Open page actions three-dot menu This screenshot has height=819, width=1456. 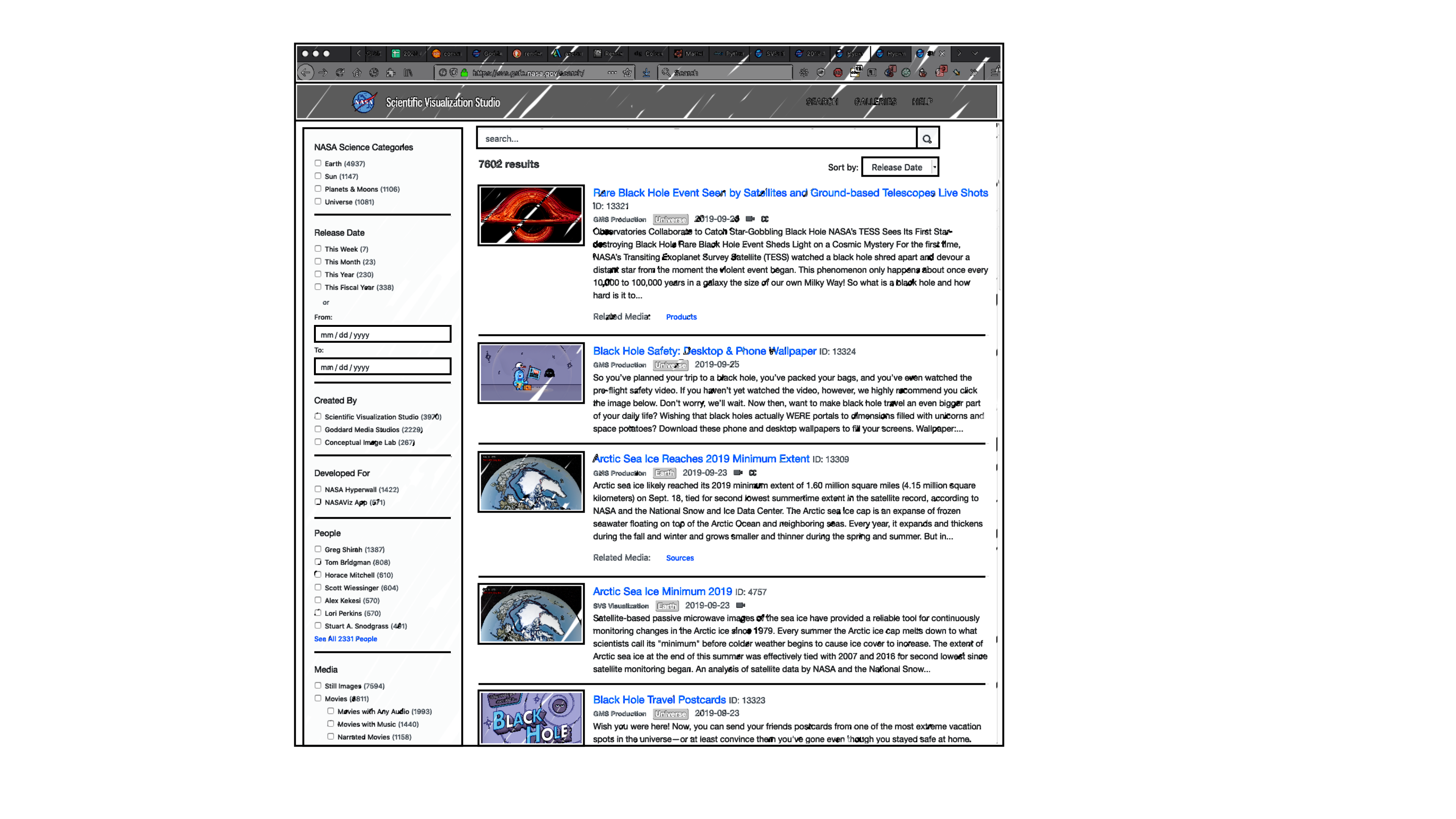pyautogui.click(x=612, y=72)
